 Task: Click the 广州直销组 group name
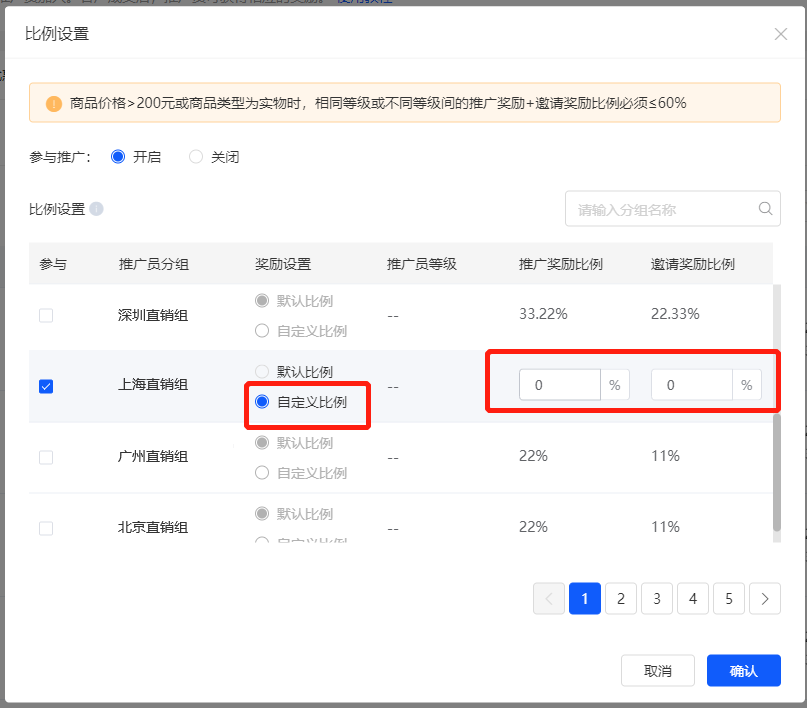click(153, 456)
